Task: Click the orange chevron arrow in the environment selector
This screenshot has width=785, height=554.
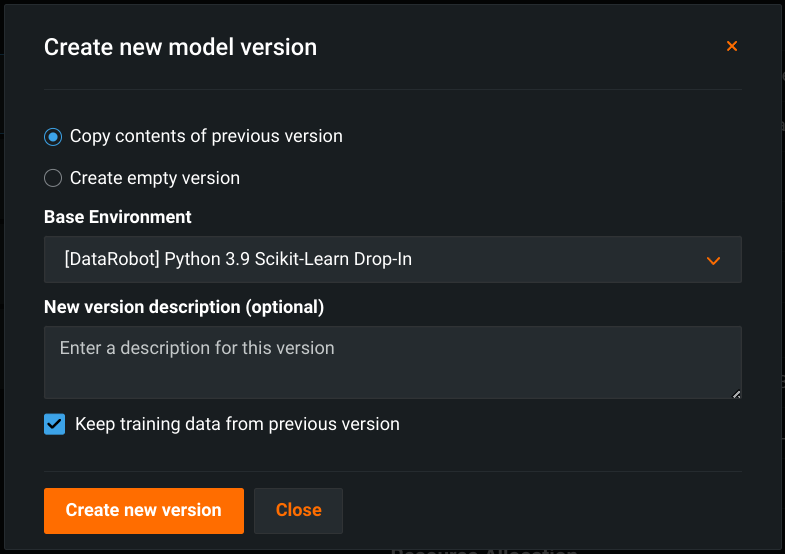Action: 714,260
